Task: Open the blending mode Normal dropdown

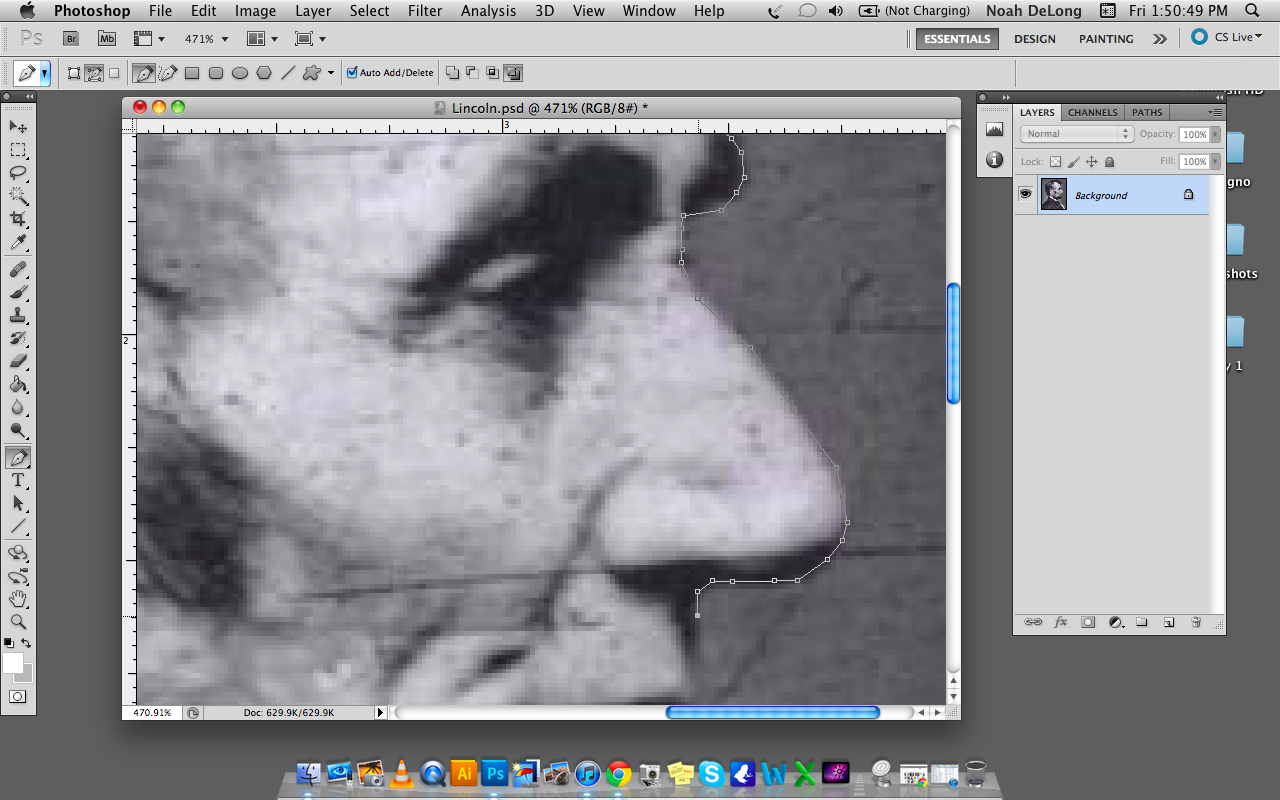Action: [1076, 134]
